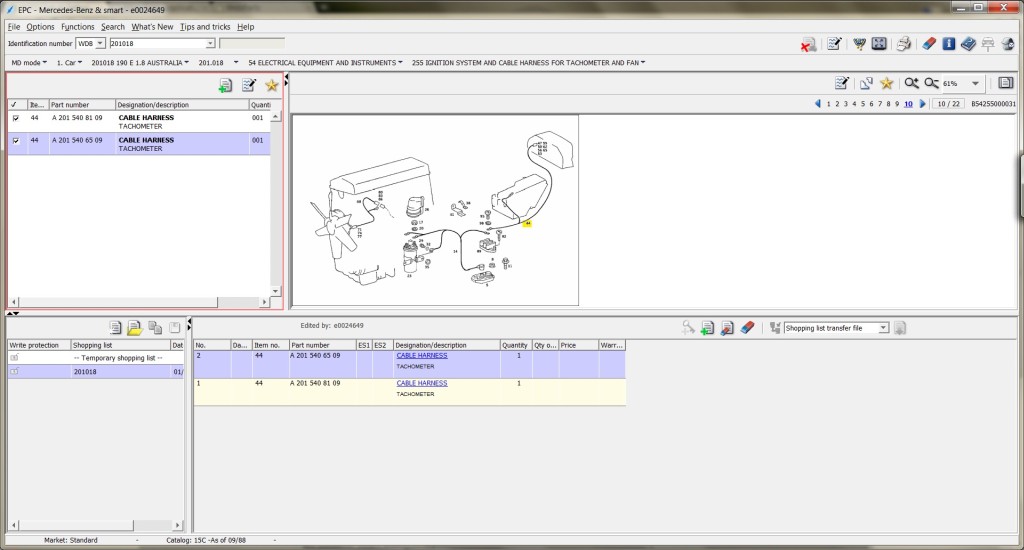The height and width of the screenshot is (550, 1024).
Task: Open the Functions menu
Action: pyautogui.click(x=78, y=27)
